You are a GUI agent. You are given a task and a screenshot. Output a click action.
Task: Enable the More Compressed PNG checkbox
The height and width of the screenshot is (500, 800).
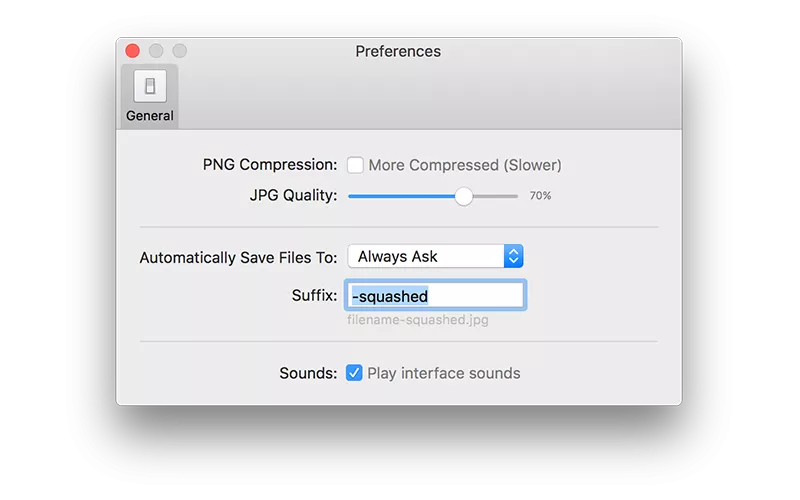click(355, 165)
